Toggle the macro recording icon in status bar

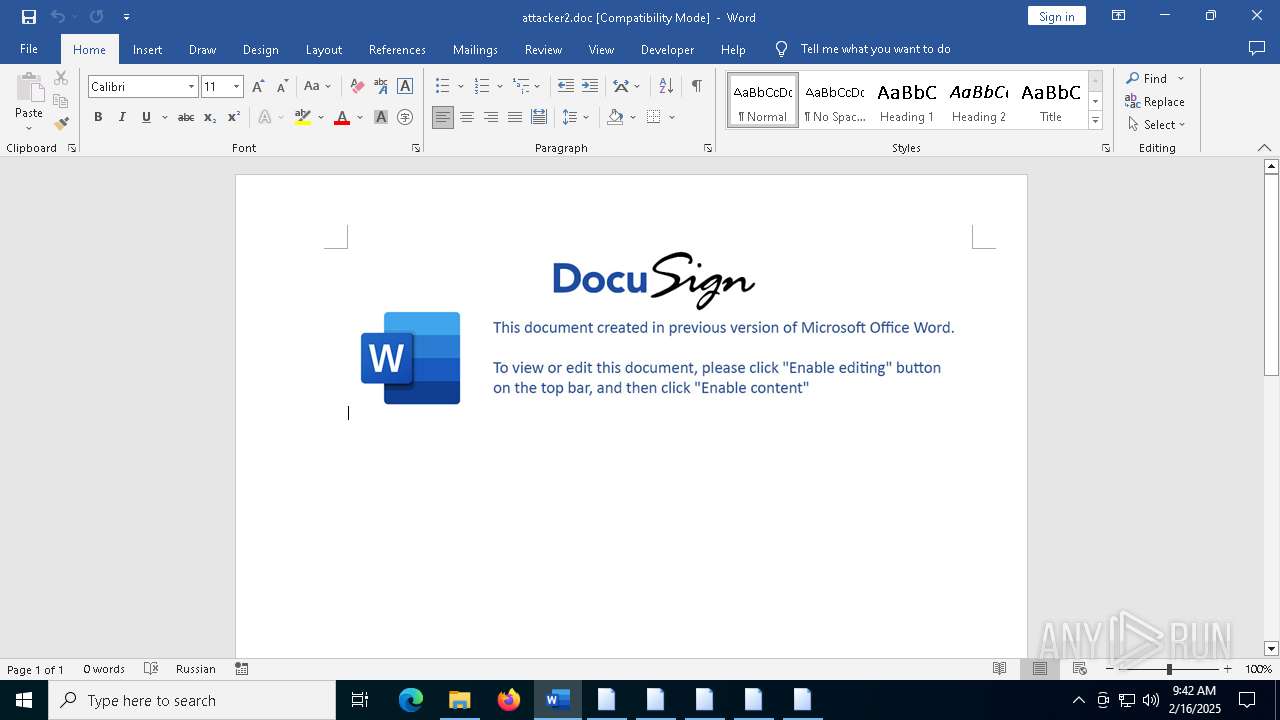[x=242, y=669]
